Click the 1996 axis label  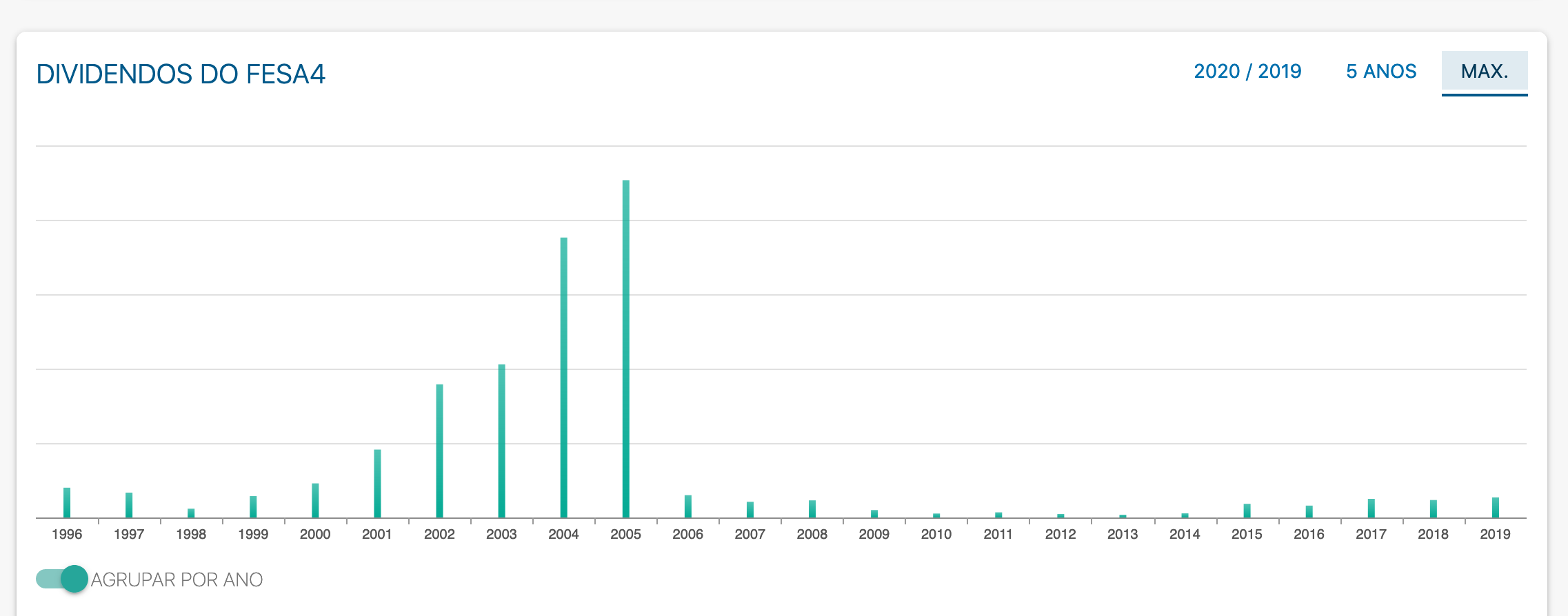[67, 534]
